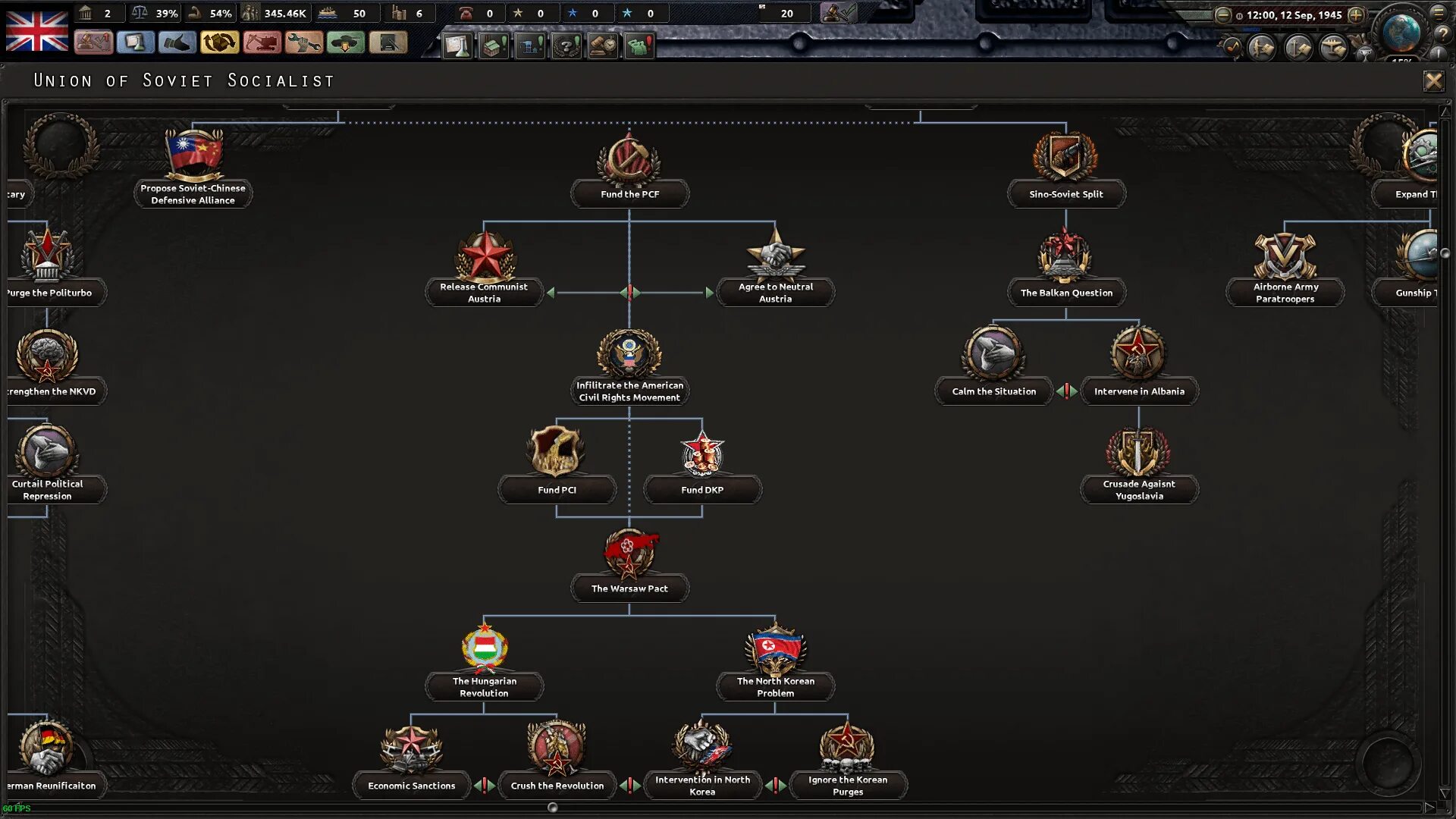Decrease game speed with minus button
This screenshot has height=819, width=1456.
point(1222,15)
